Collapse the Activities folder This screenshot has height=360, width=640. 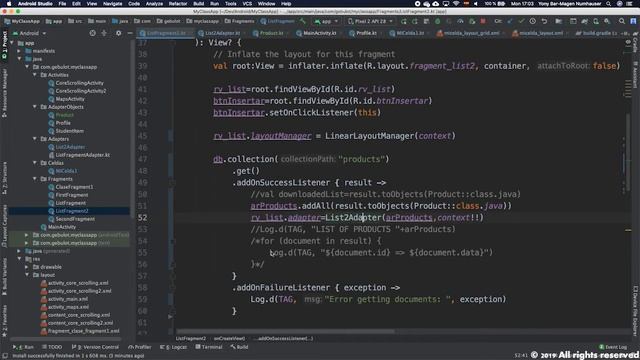35,75
